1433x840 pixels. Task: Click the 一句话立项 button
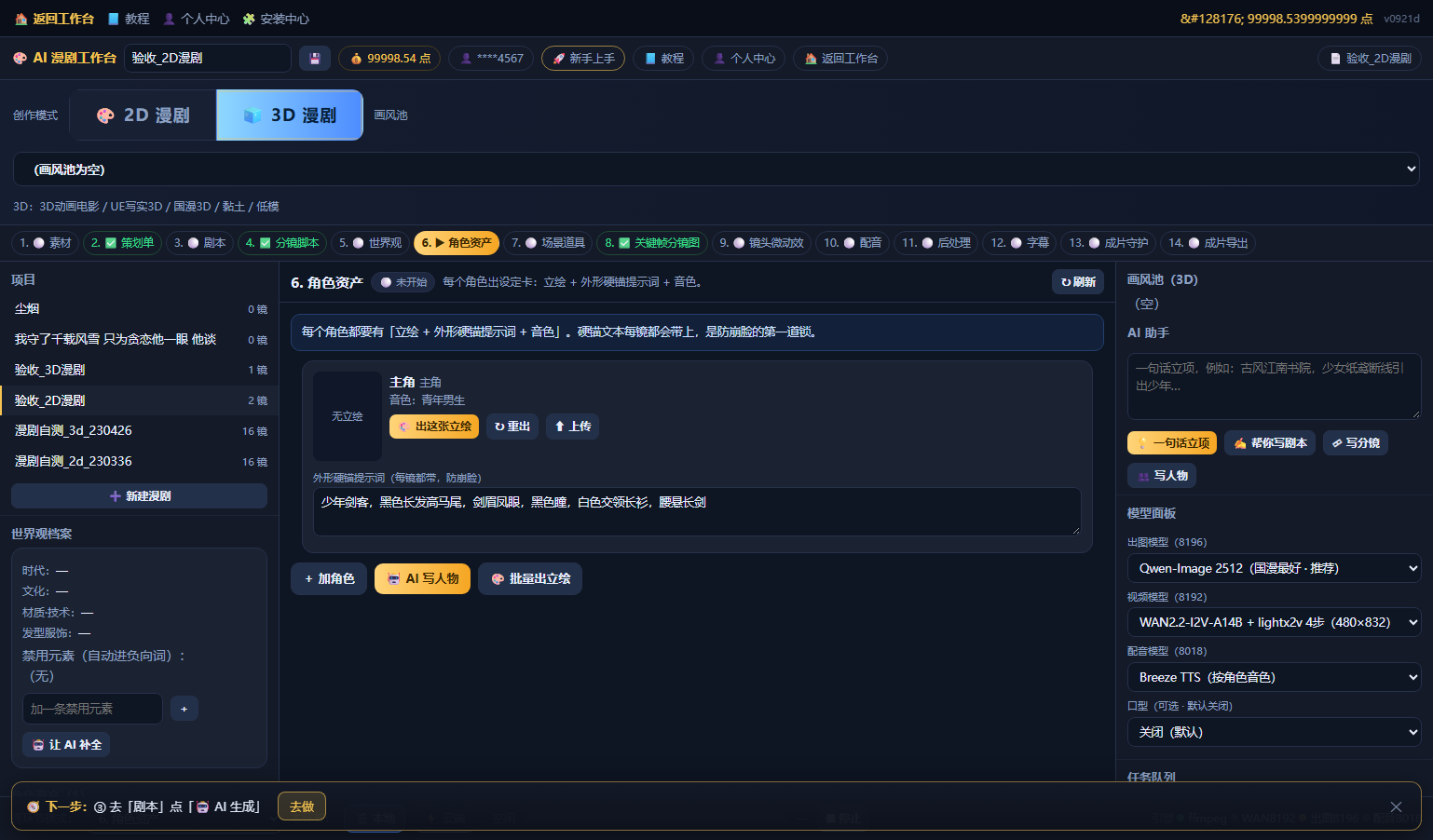tap(1172, 443)
